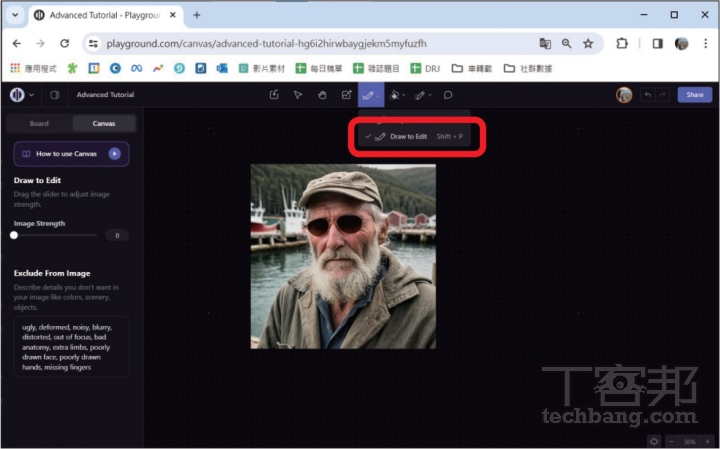Viewport: 720px width, 449px height.
Task: Select the hand pan tool
Action: pyautogui.click(x=322, y=95)
